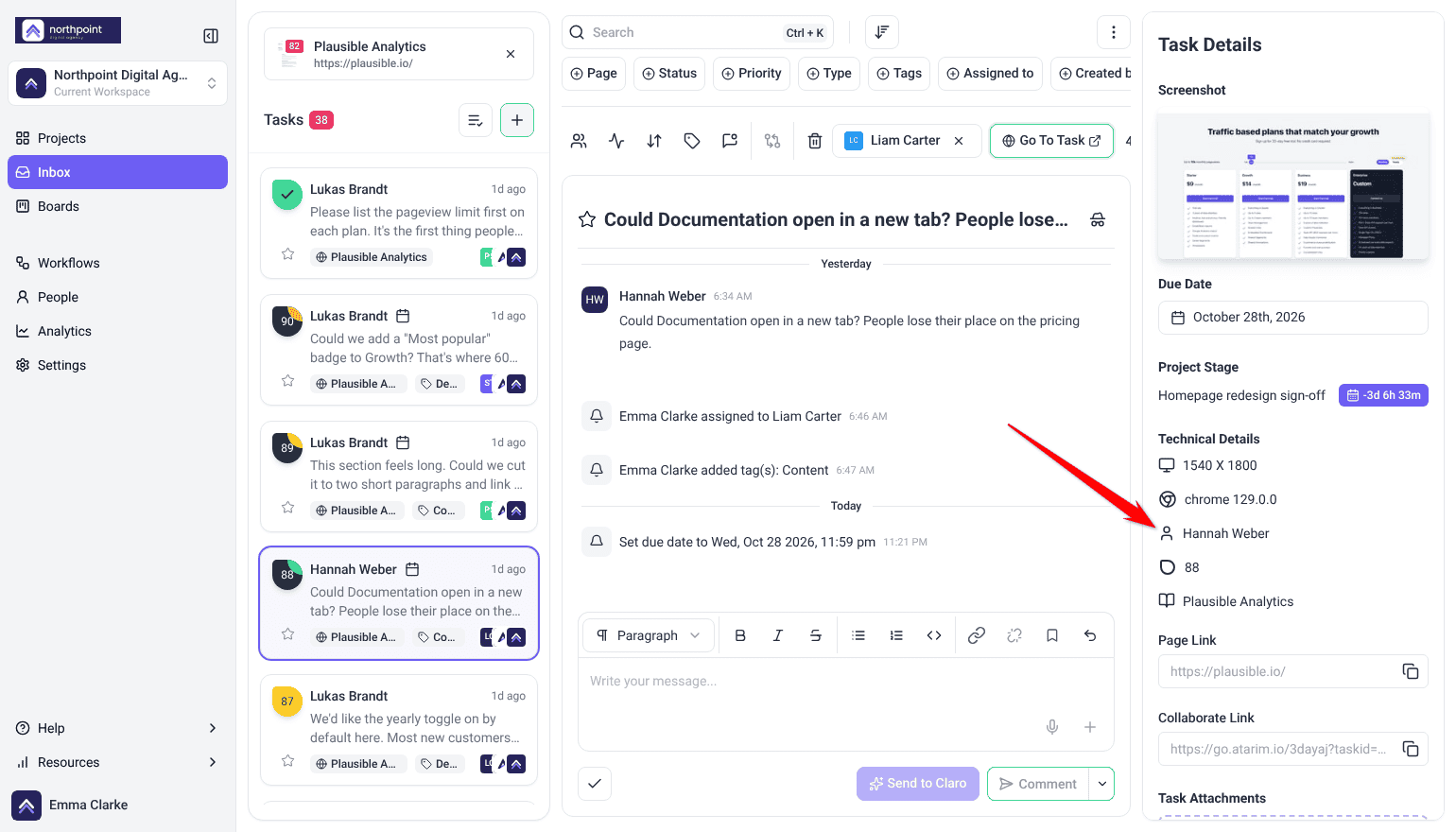Toggle the green check on Lukas Brandt's first task
The height and width of the screenshot is (832, 1456).
tap(287, 195)
